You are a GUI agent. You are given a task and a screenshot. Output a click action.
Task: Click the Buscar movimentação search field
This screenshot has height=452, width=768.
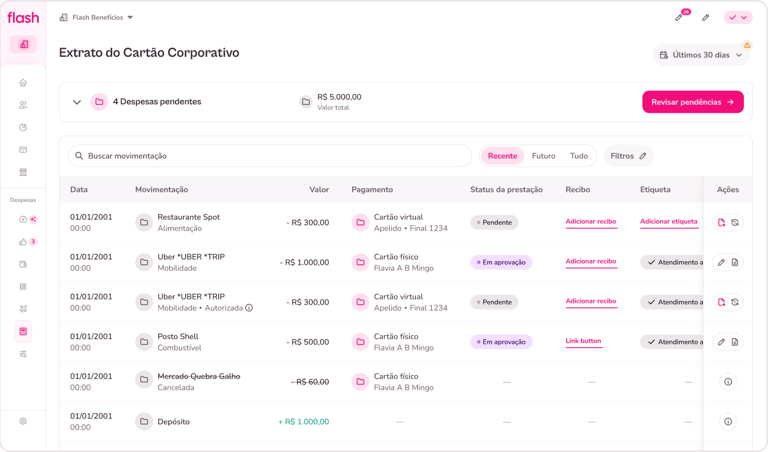(270, 156)
